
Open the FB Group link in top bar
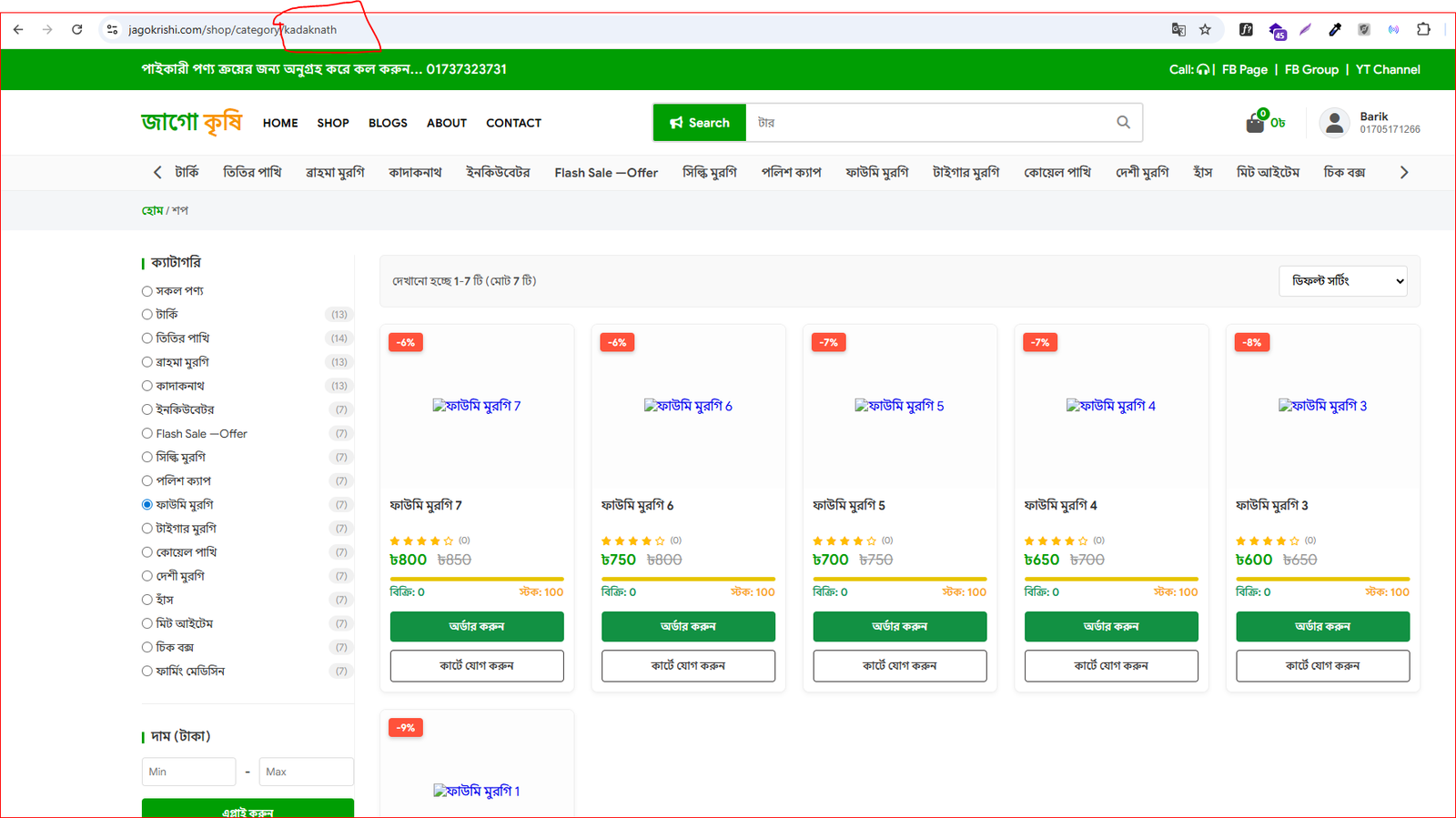pos(1311,70)
